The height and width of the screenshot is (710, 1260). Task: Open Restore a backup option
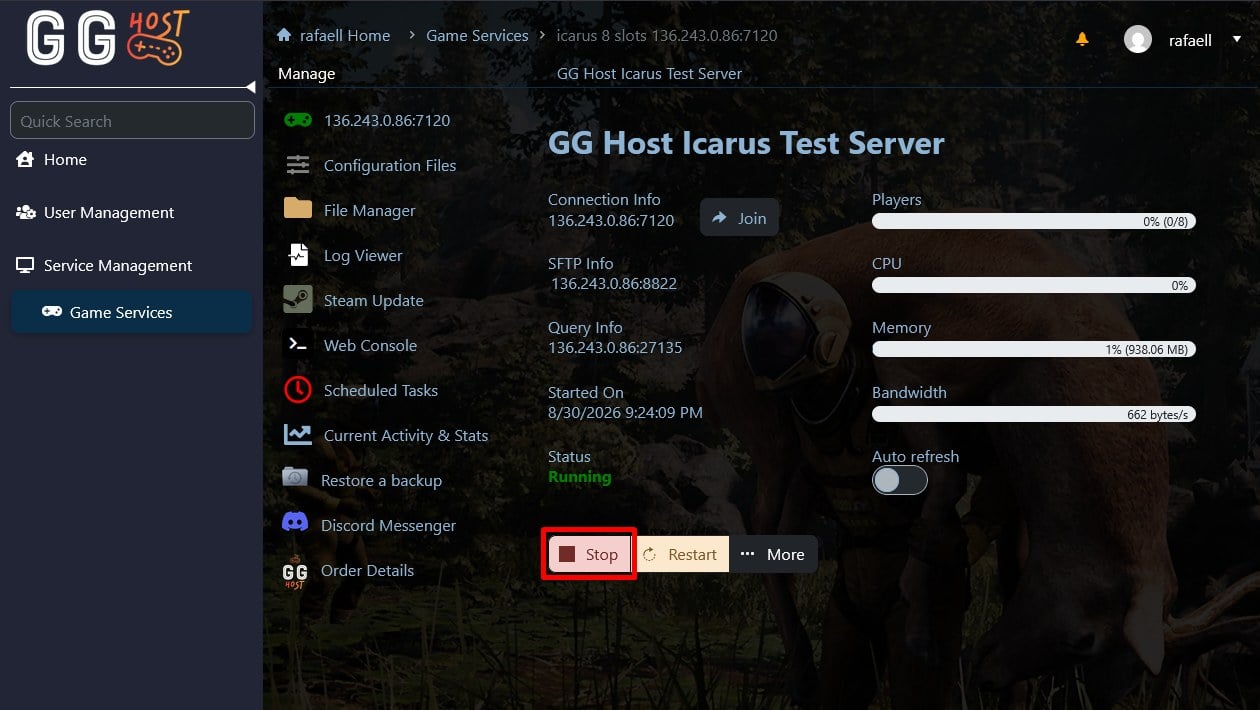[x=381, y=480]
